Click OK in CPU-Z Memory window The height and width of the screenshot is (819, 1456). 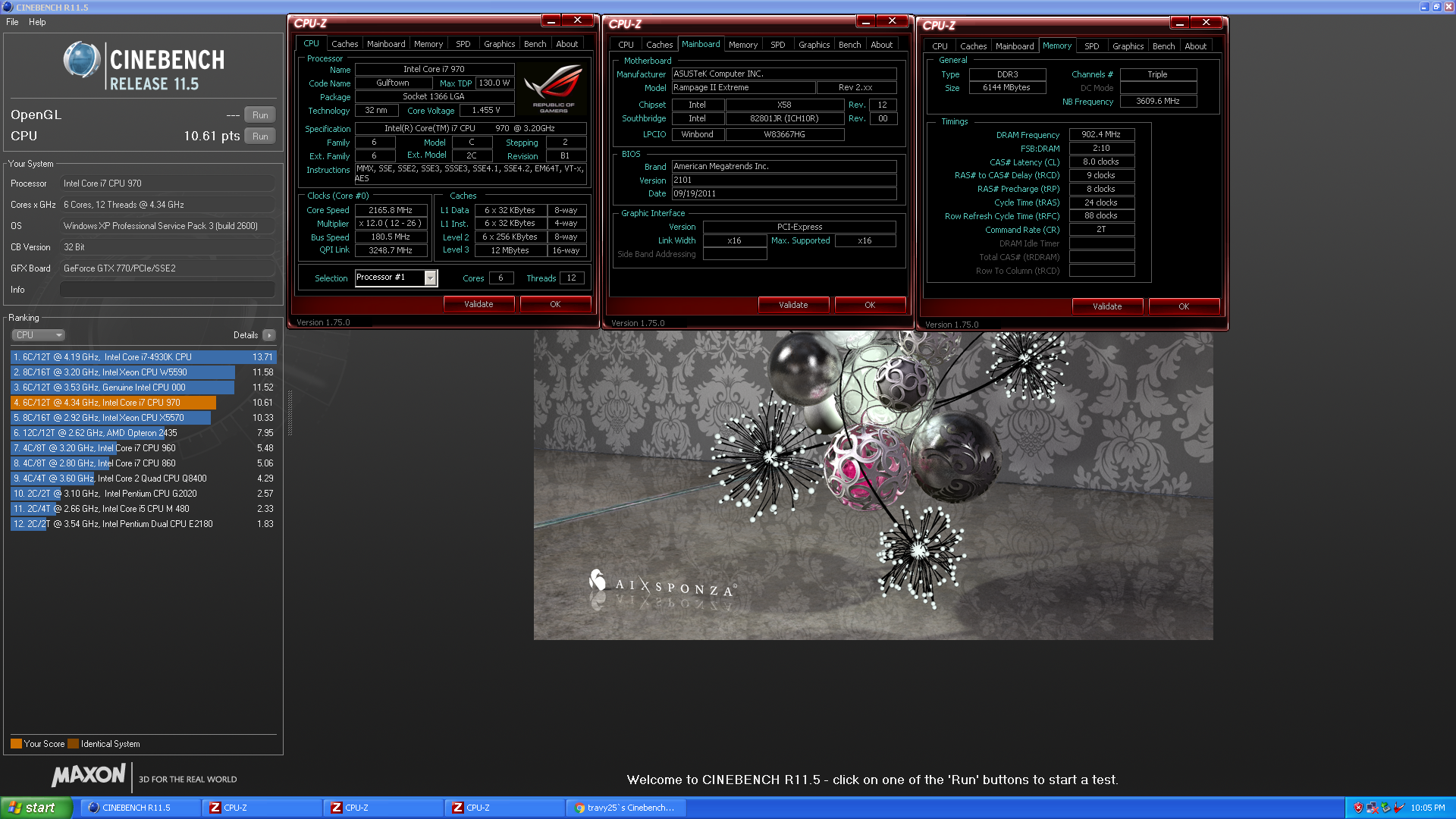pyautogui.click(x=1184, y=306)
